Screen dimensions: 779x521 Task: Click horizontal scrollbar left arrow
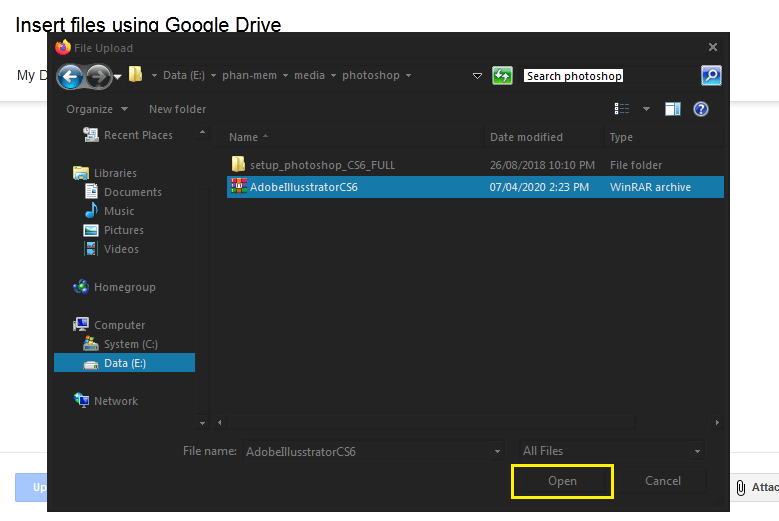click(220, 423)
